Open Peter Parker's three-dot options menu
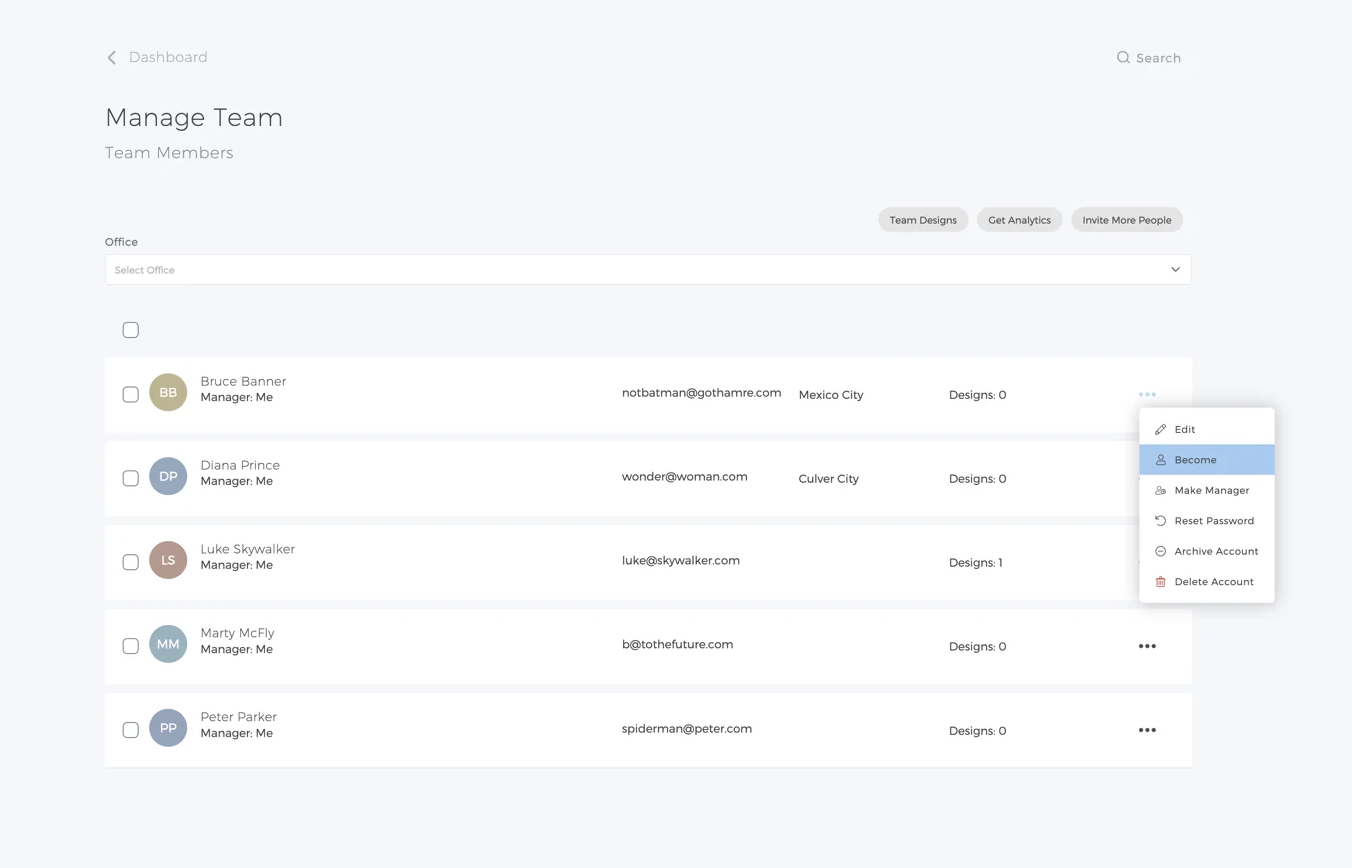 pos(1147,730)
